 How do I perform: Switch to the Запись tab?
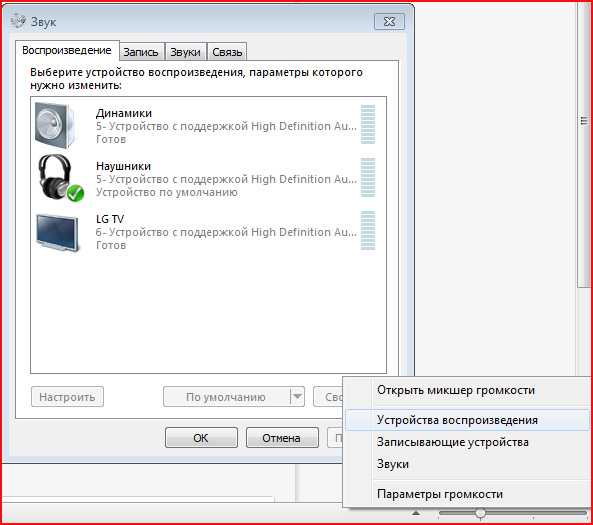coord(141,52)
